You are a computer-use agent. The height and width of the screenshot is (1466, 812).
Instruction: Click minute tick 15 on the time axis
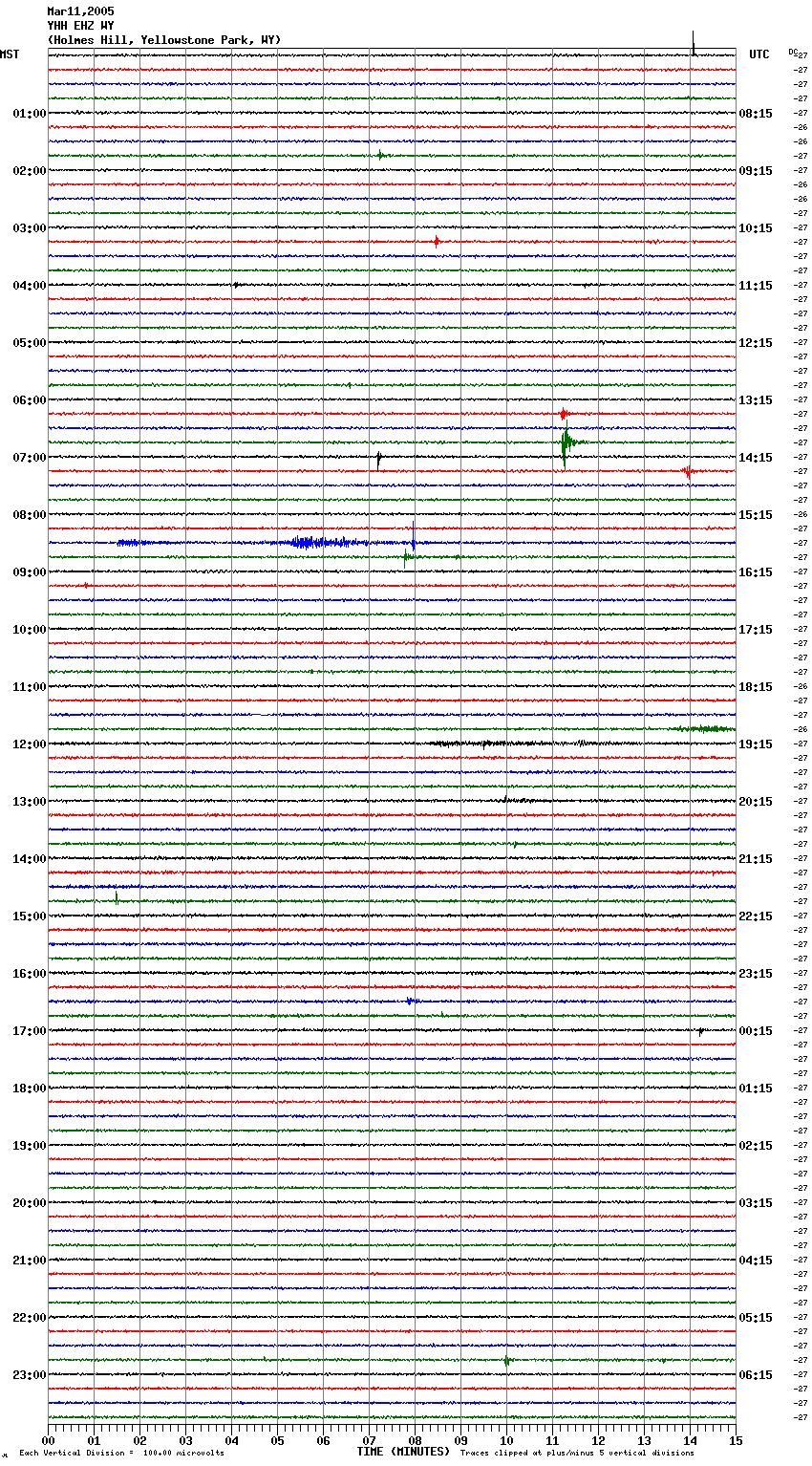(x=736, y=1440)
